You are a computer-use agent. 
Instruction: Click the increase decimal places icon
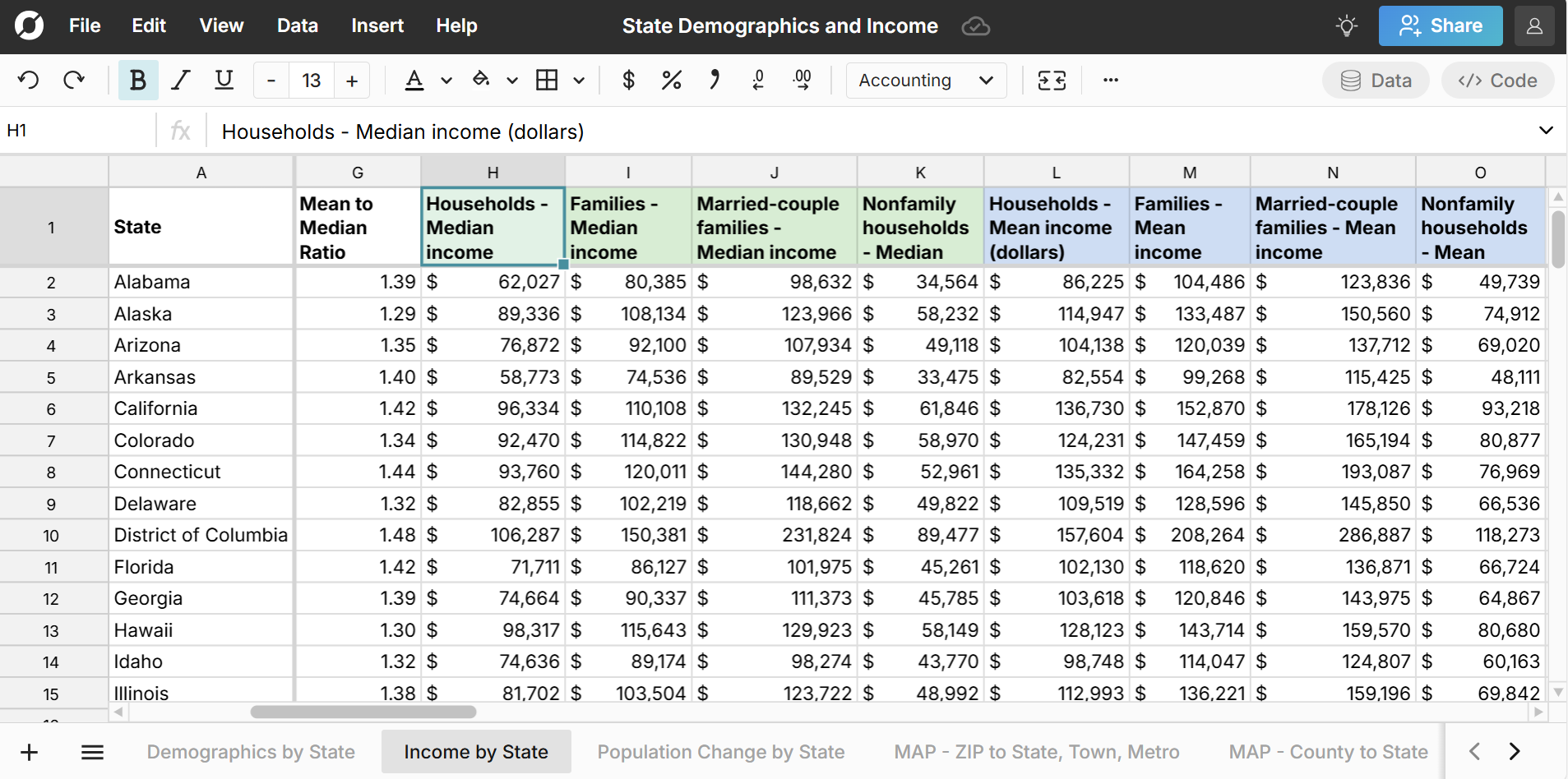click(x=802, y=81)
